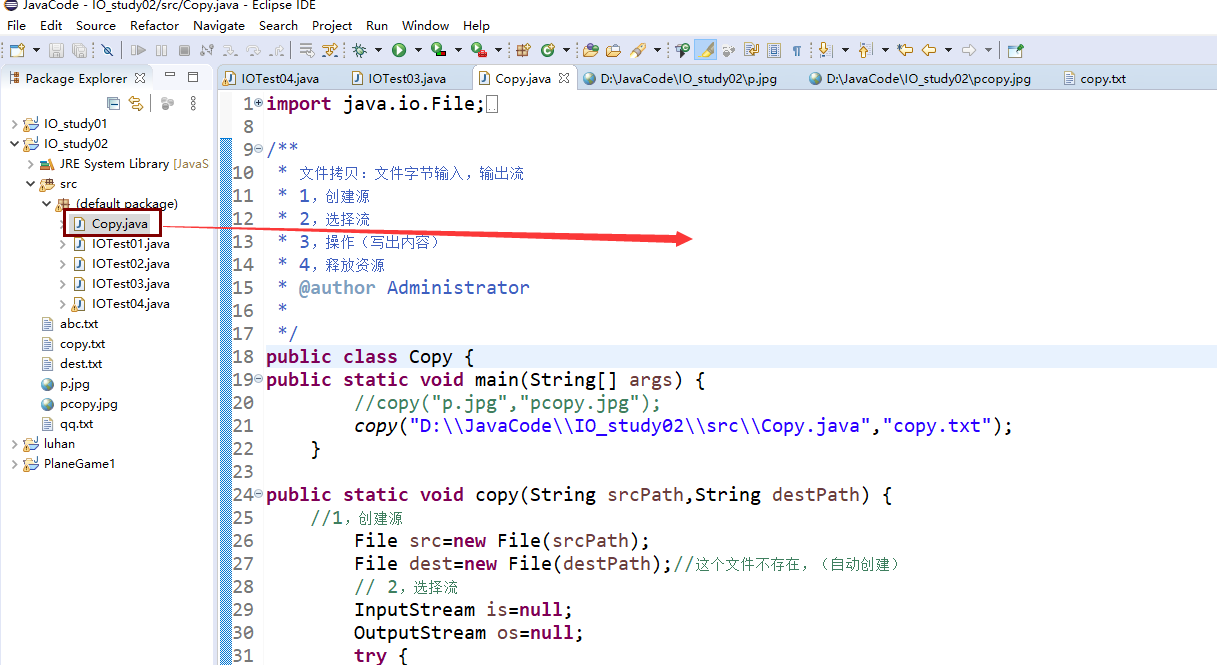This screenshot has height=665, width=1217.
Task: Click the Search flashlight icon
Action: [637, 50]
